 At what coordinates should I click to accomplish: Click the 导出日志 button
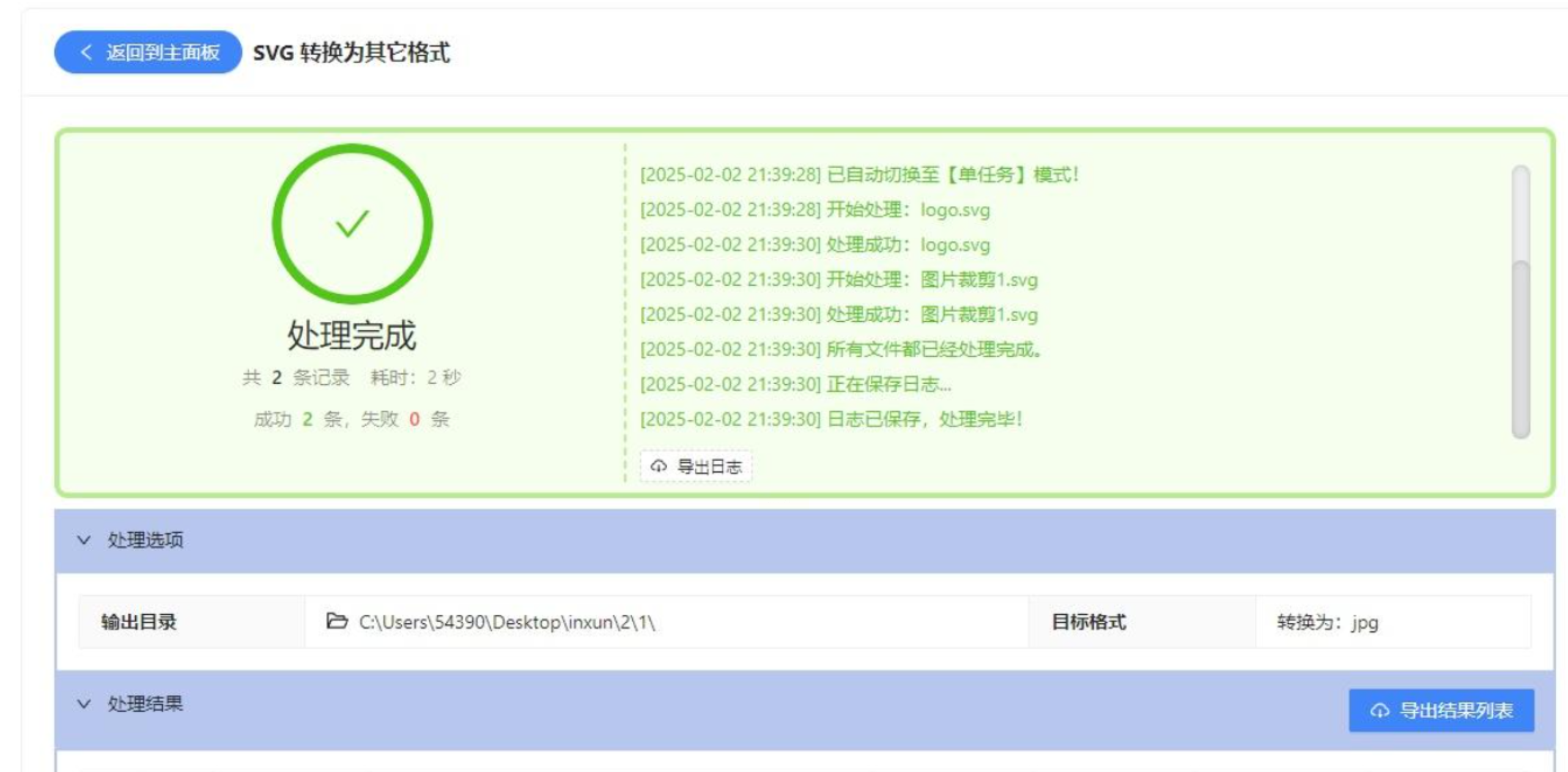pos(697,467)
